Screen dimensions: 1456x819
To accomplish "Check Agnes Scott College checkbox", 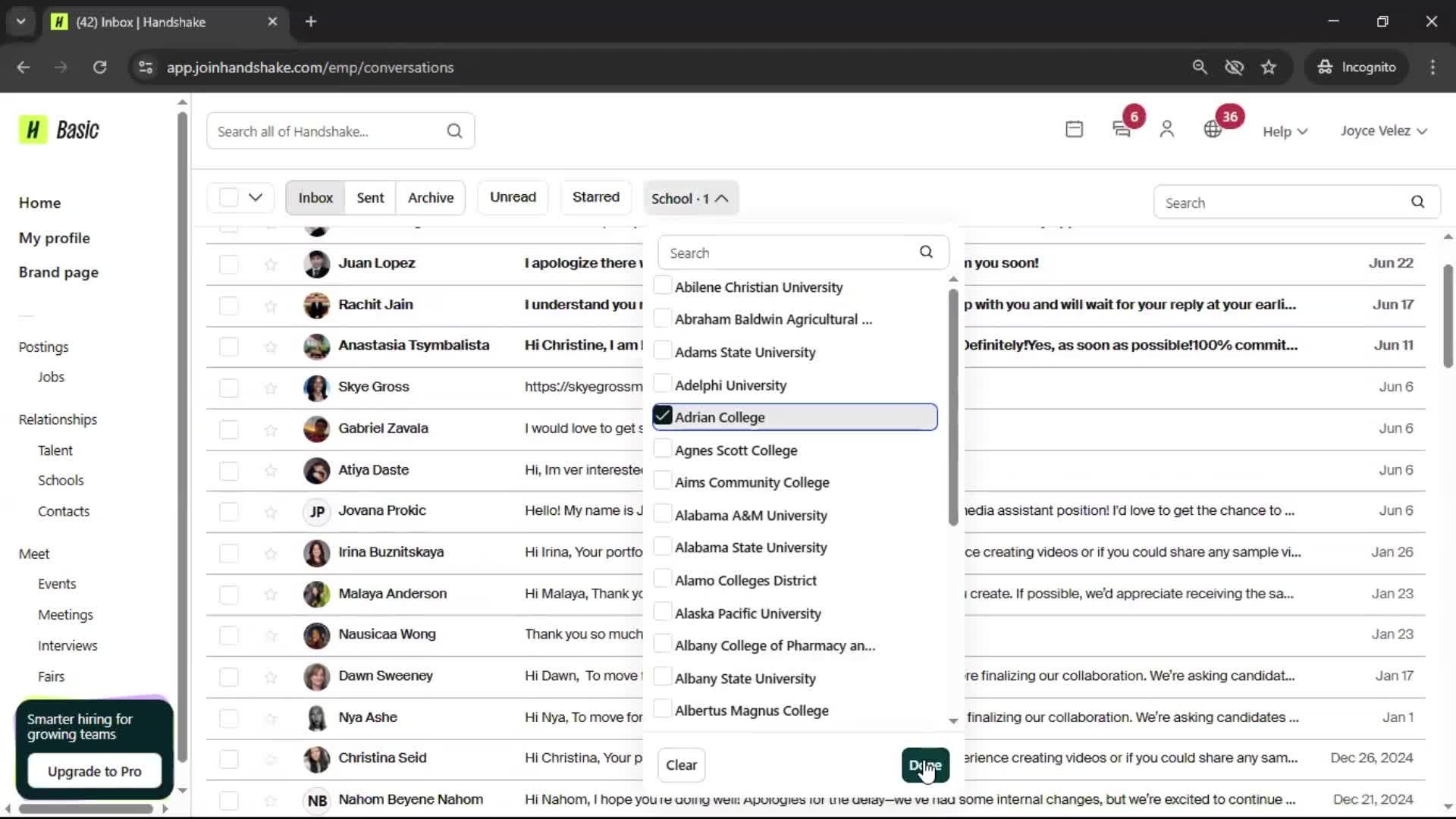I will click(662, 449).
